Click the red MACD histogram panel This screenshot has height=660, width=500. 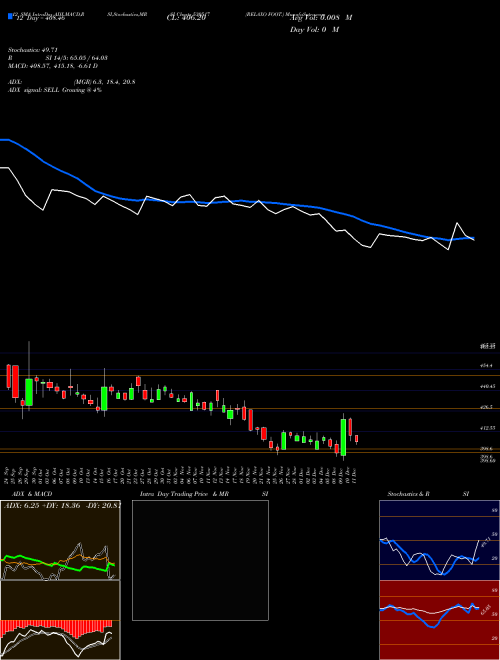[60, 620]
